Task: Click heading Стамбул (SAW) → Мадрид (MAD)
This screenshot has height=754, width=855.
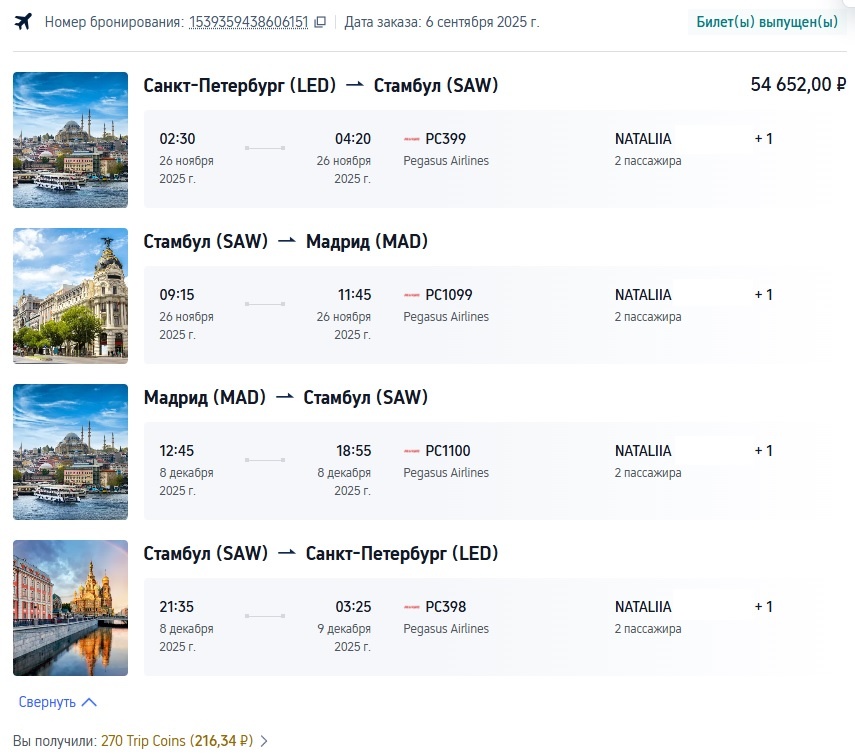Action: [x=286, y=242]
